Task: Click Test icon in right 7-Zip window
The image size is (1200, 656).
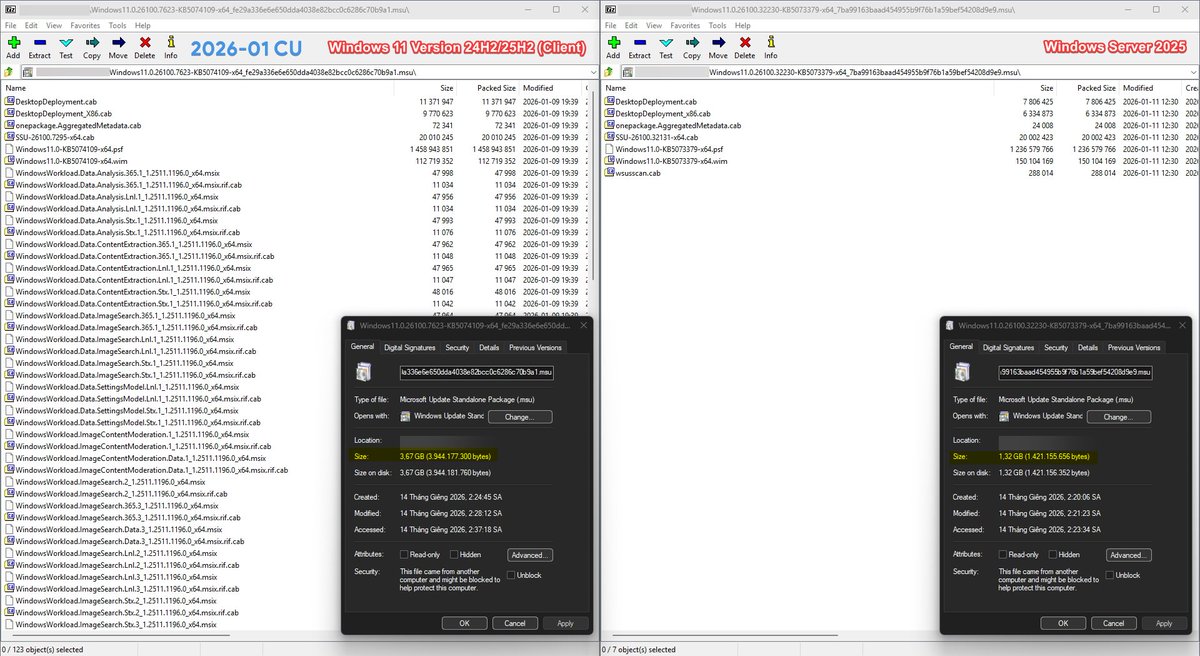Action: click(x=666, y=43)
